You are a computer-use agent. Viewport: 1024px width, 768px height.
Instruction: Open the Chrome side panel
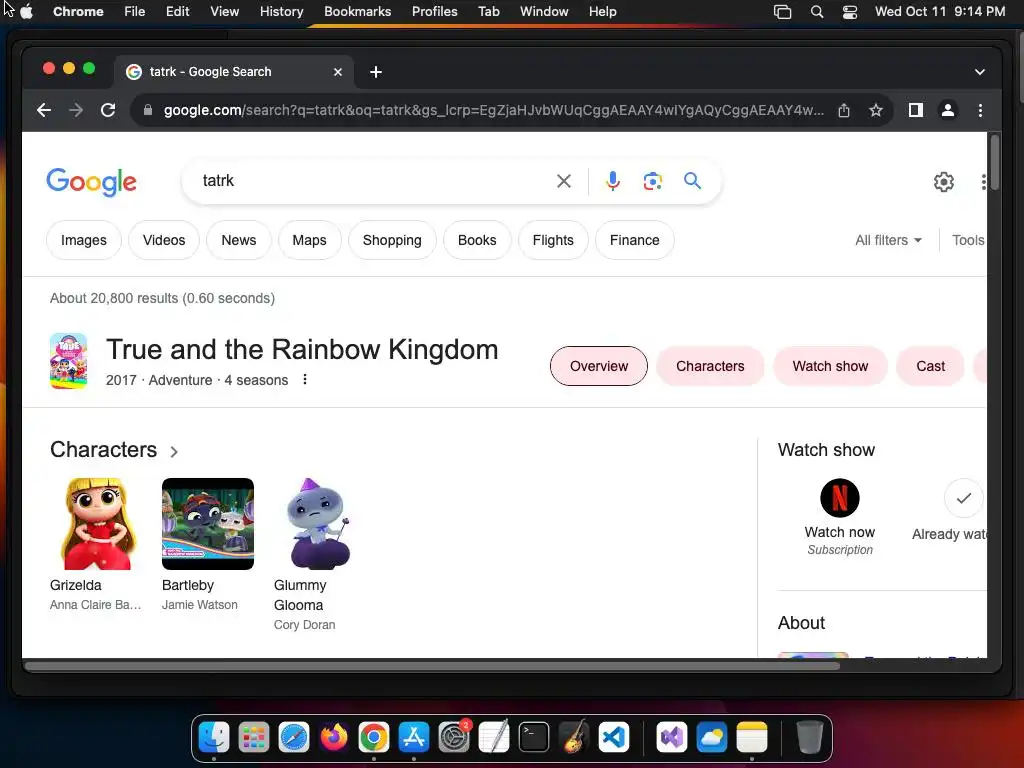point(916,110)
